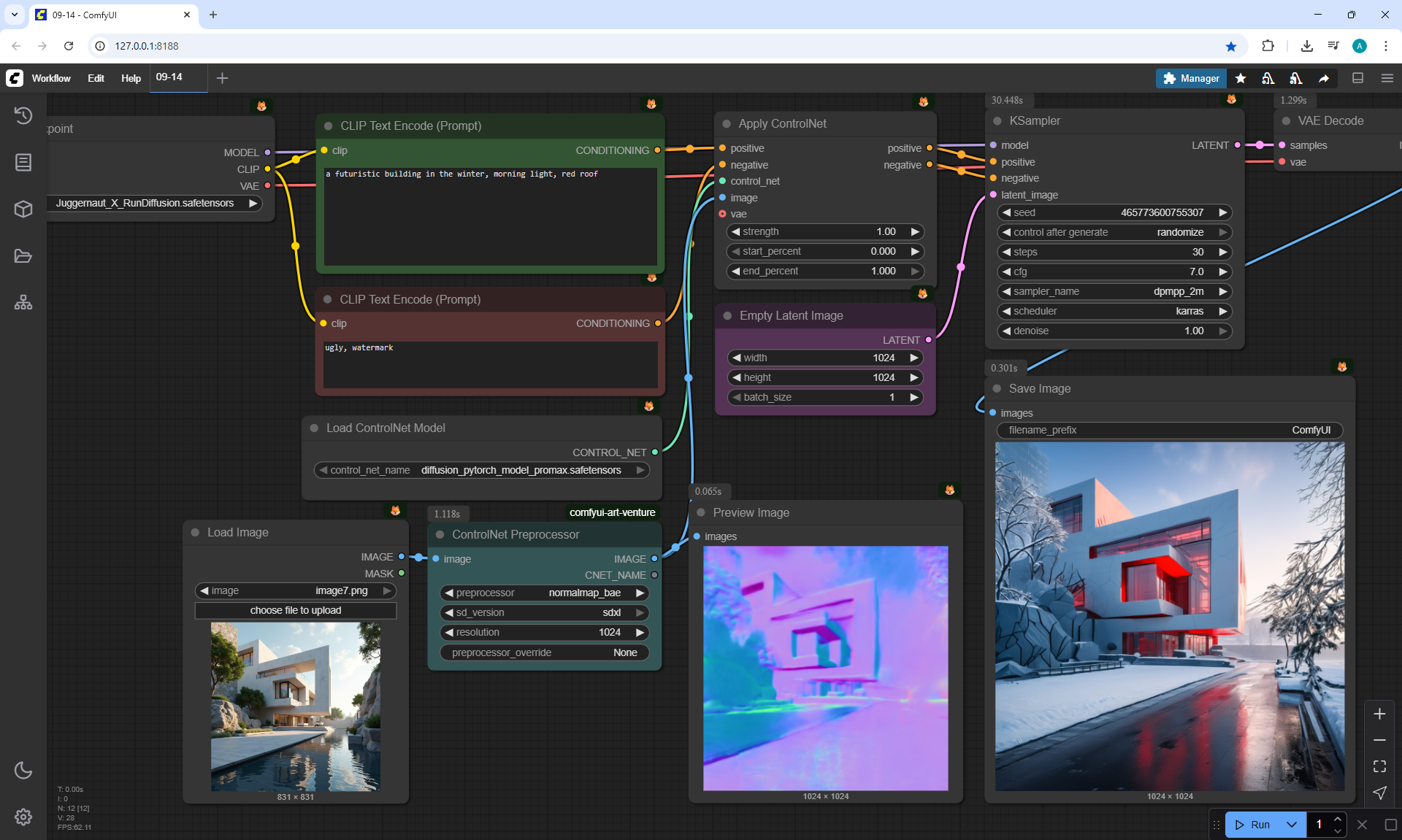Click the fit view canvas icon

point(1379,766)
